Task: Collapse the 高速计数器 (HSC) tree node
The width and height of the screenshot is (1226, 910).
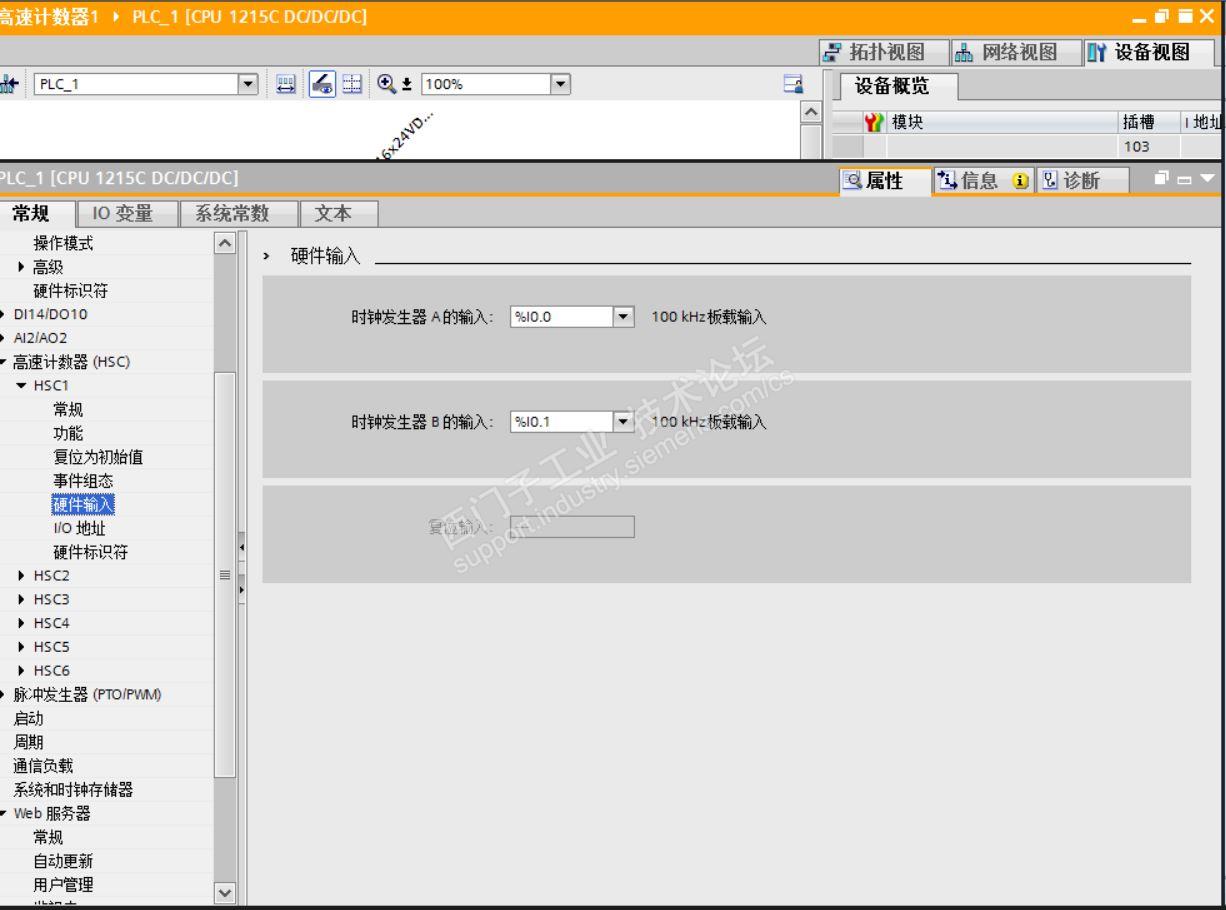Action: [4, 361]
